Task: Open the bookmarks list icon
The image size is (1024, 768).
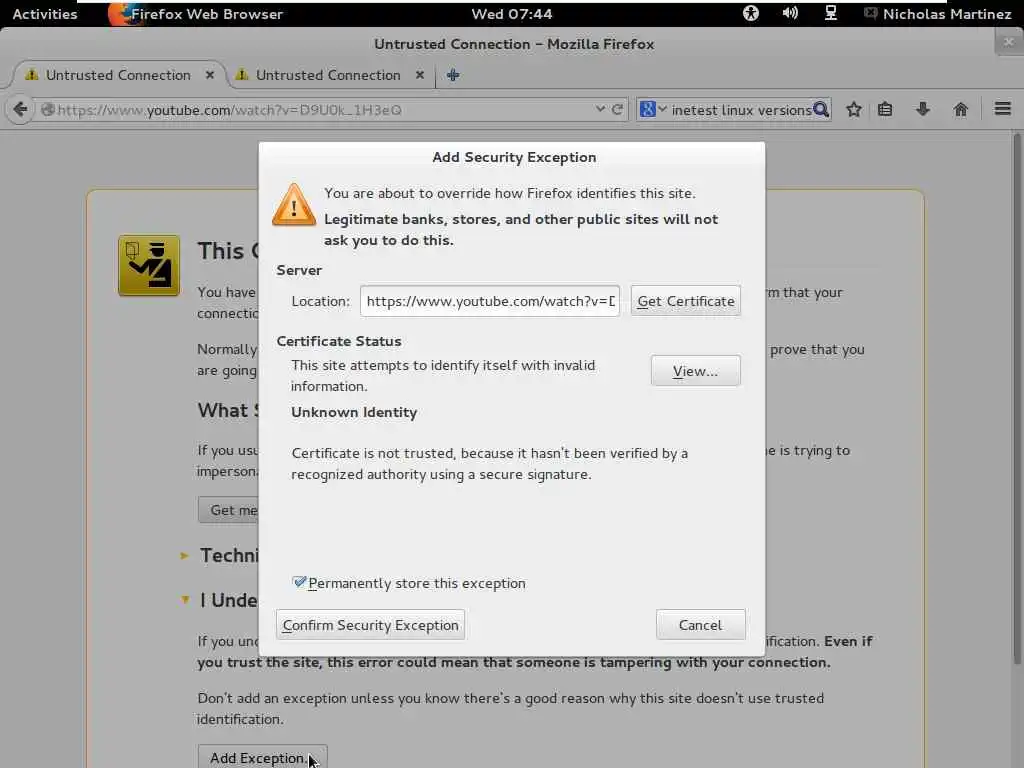Action: click(885, 109)
